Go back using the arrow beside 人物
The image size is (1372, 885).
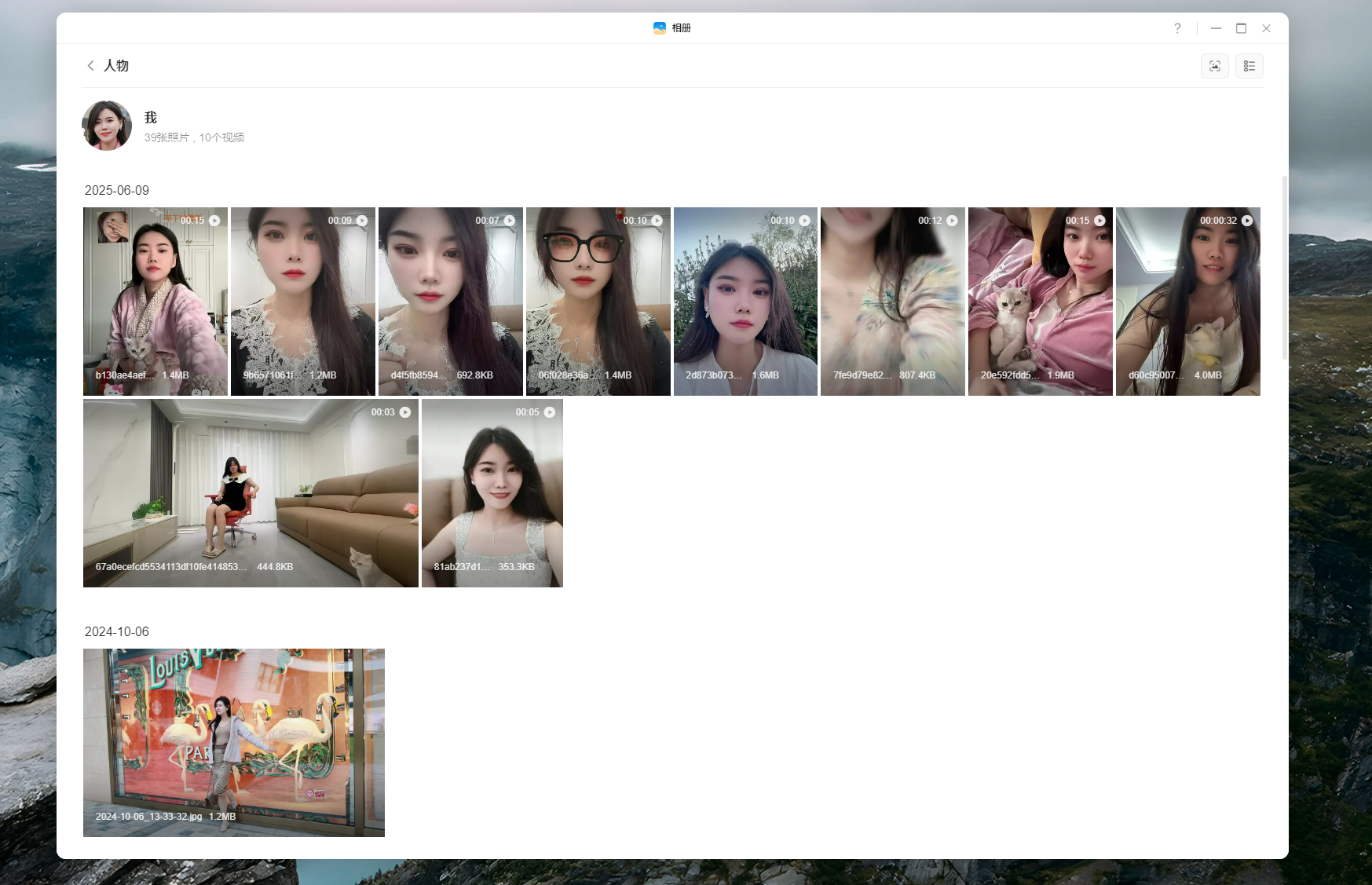point(91,66)
